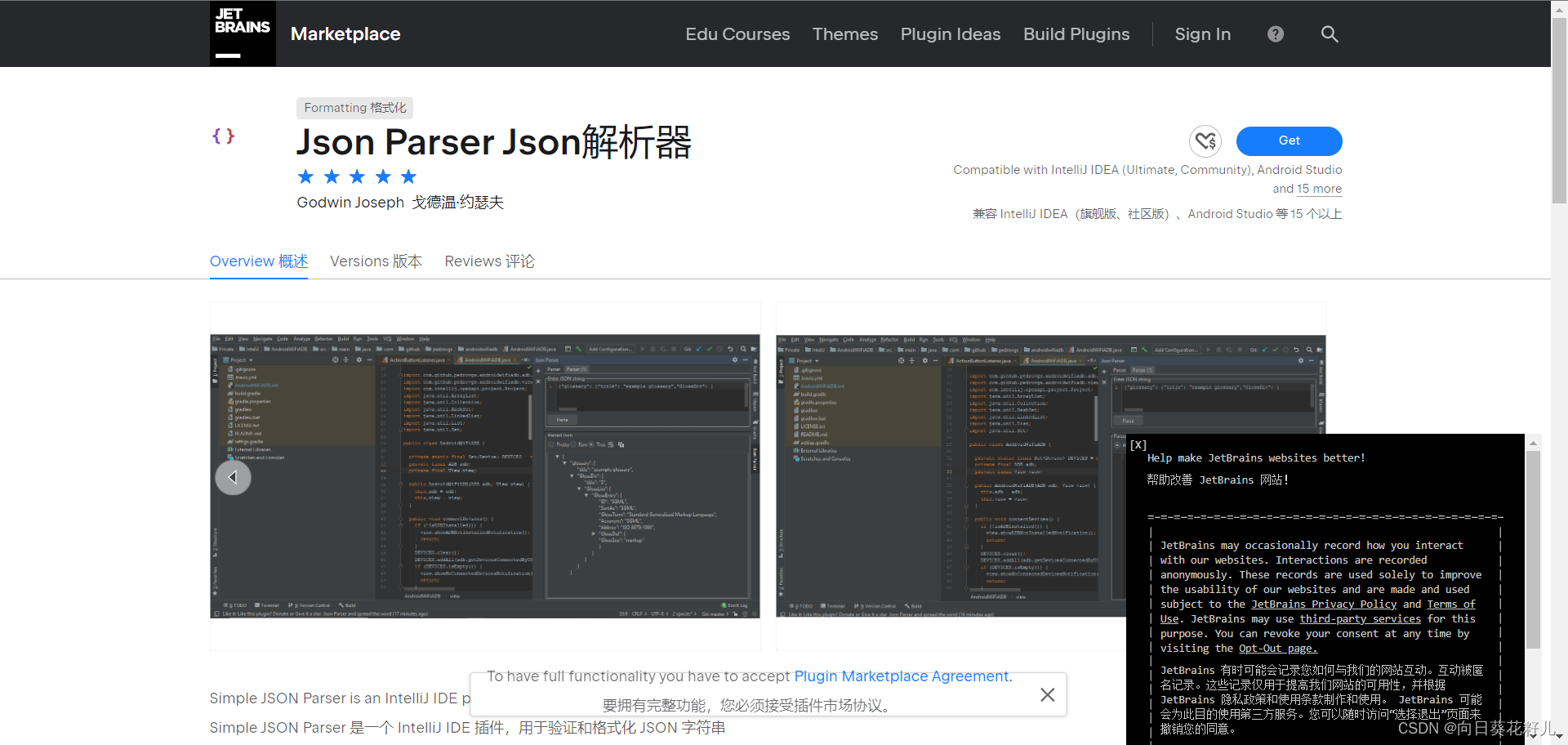Switch to the Reviews tab
The width and height of the screenshot is (1568, 745).
489,261
